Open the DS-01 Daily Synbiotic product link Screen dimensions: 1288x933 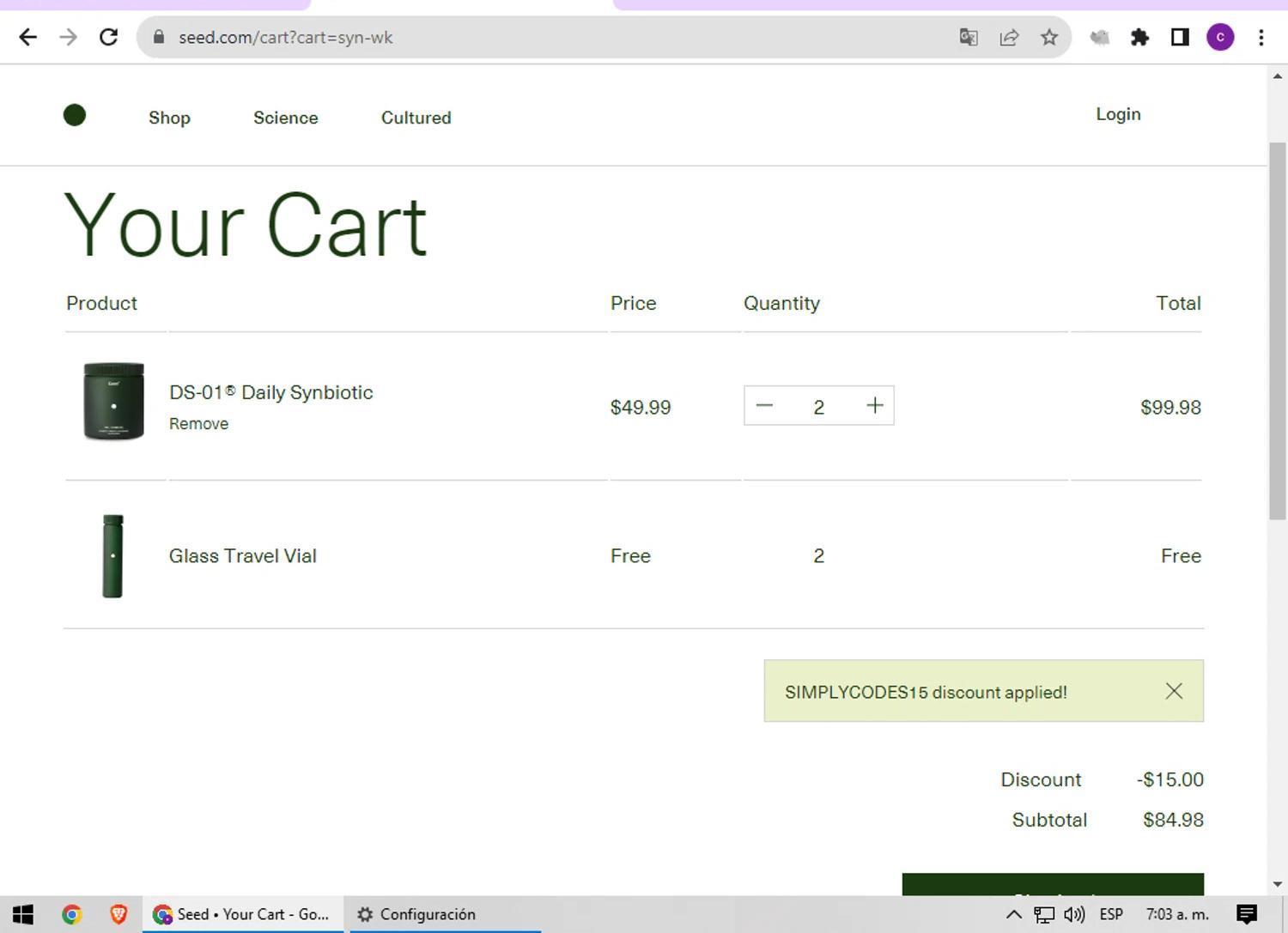[270, 392]
